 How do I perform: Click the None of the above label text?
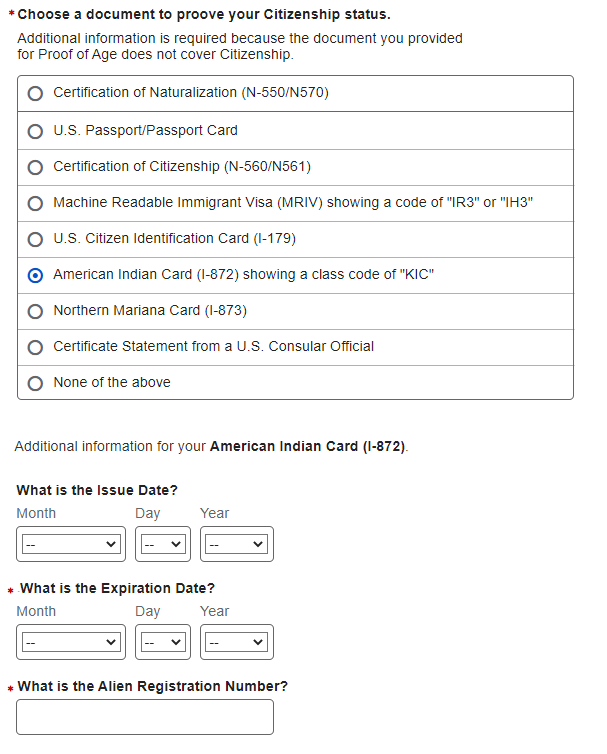pos(112,382)
